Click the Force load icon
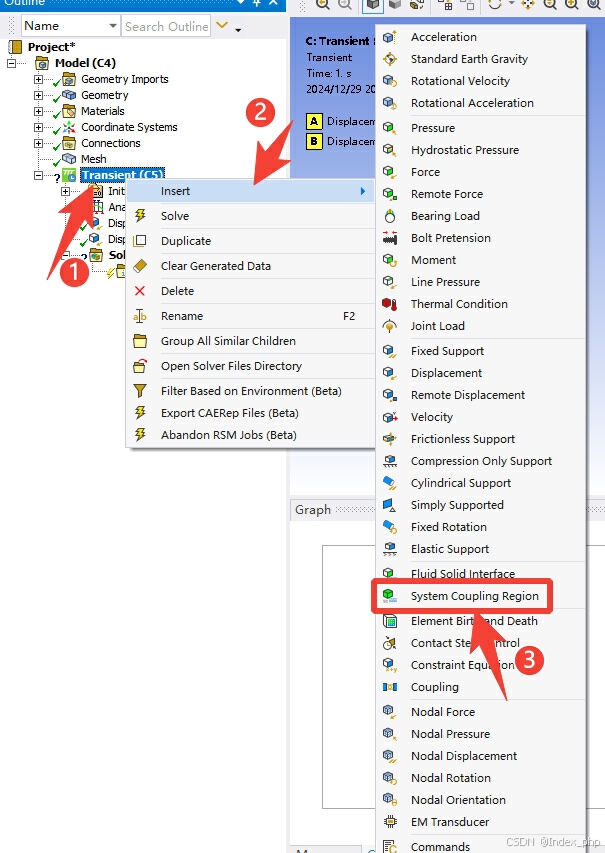 click(x=390, y=172)
